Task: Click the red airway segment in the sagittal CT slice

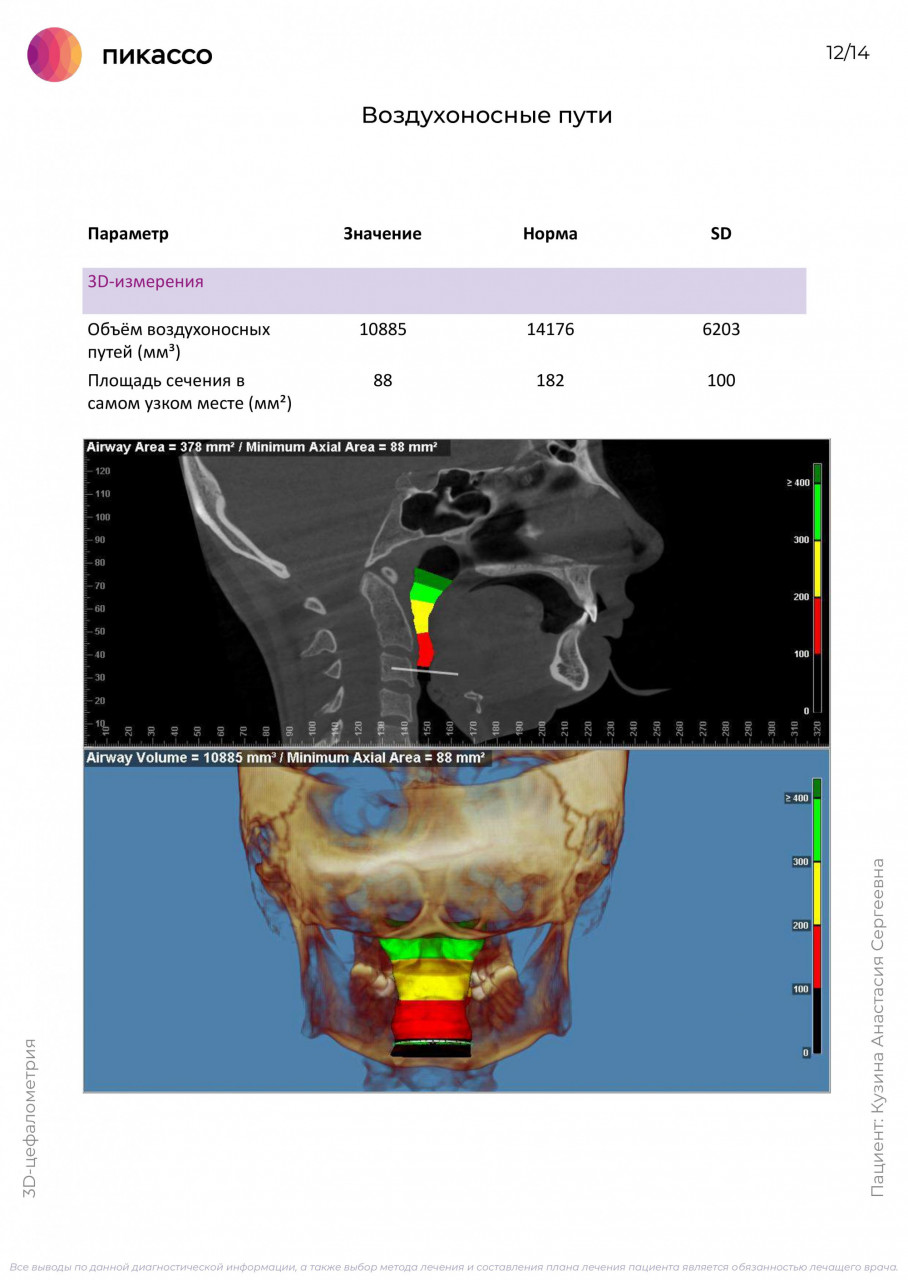Action: (424, 647)
